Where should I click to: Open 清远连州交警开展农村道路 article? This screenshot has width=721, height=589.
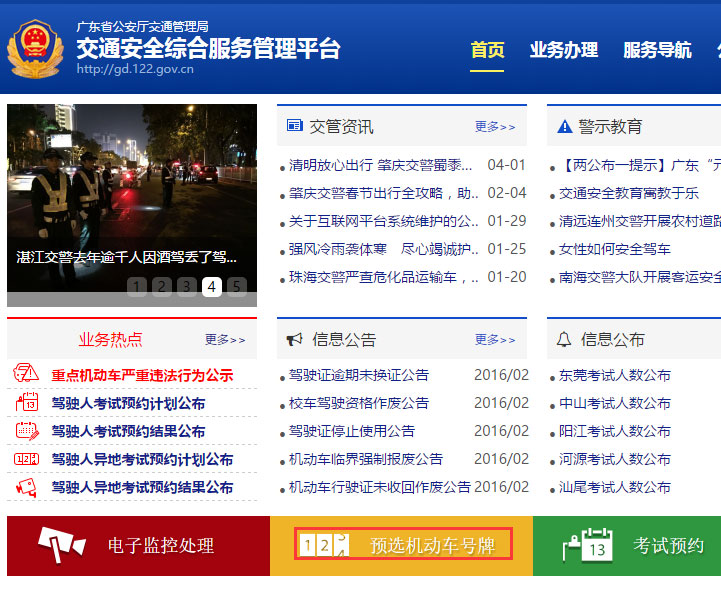click(640, 221)
